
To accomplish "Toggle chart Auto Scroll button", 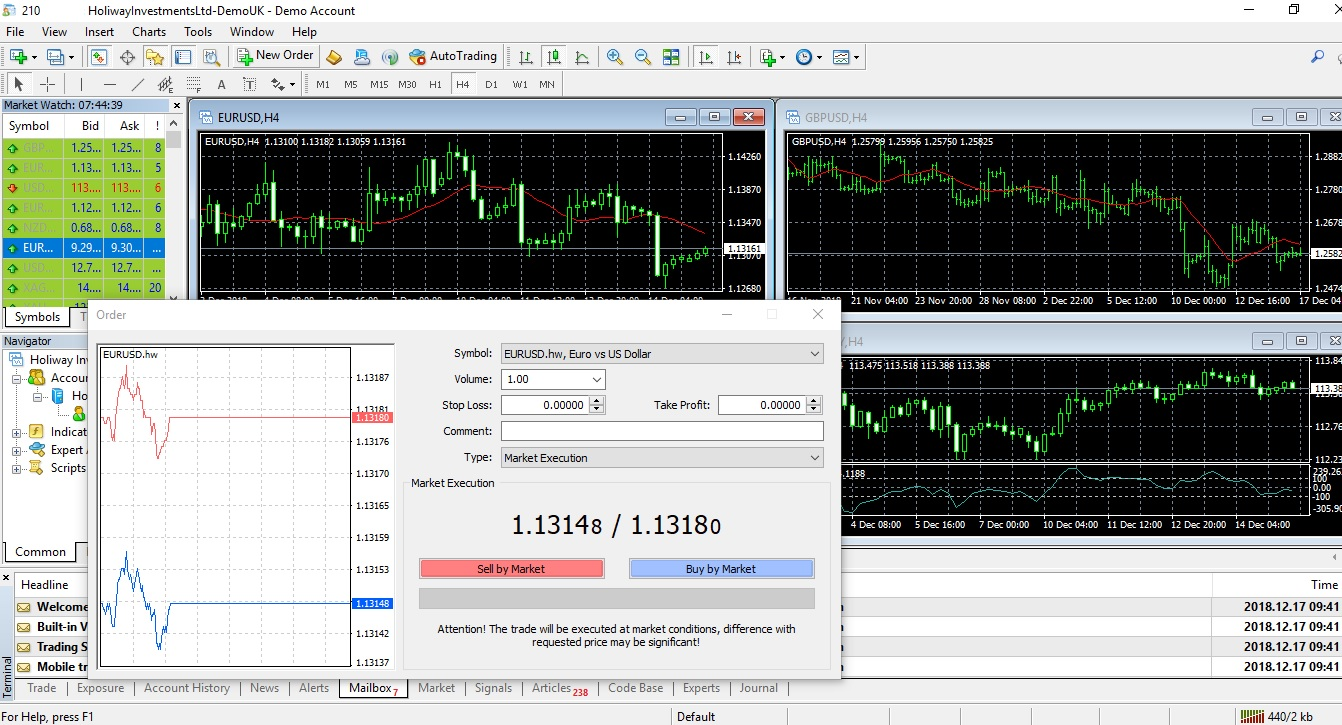I will [x=706, y=57].
